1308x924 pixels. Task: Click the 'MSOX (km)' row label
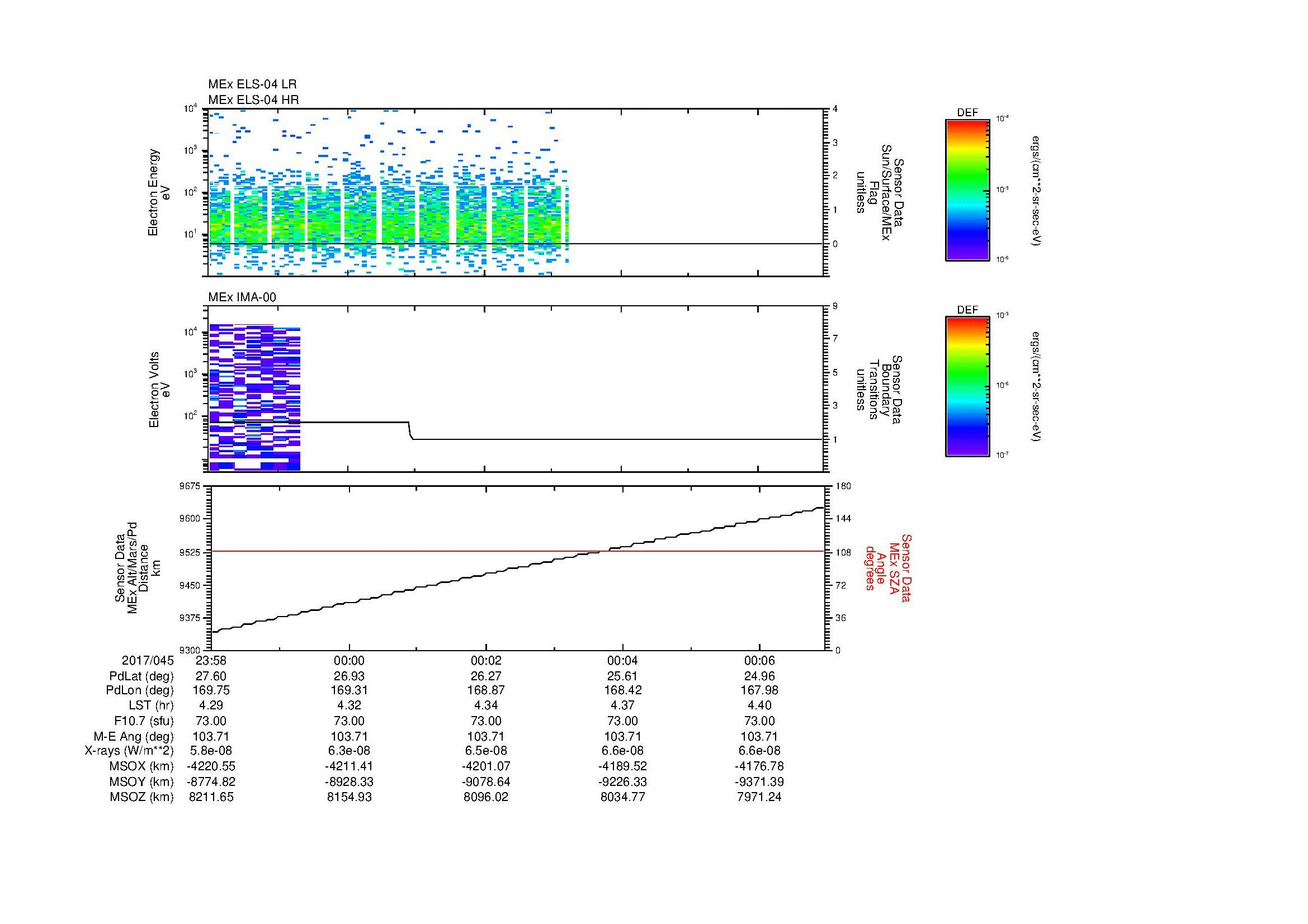(141, 766)
